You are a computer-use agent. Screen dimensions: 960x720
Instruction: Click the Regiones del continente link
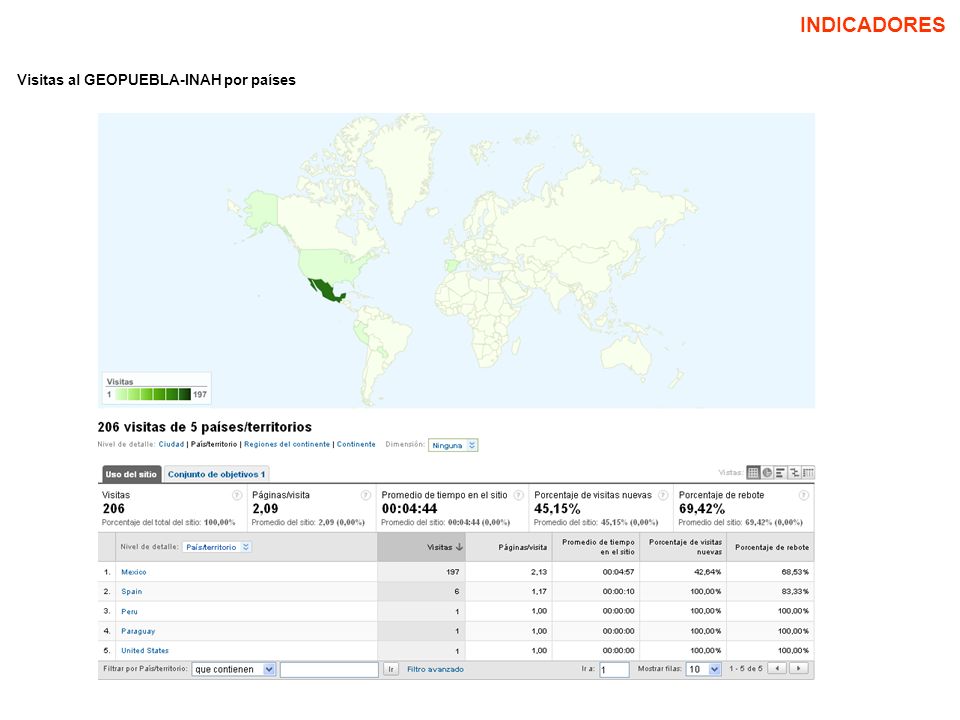287,444
